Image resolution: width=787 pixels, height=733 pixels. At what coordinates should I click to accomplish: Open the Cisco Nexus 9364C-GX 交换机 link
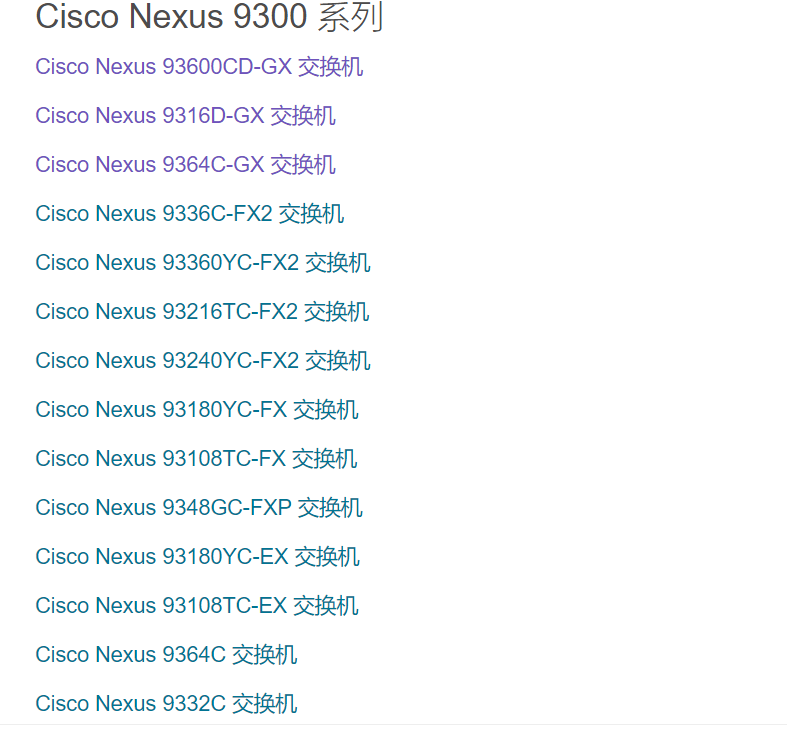pos(185,165)
